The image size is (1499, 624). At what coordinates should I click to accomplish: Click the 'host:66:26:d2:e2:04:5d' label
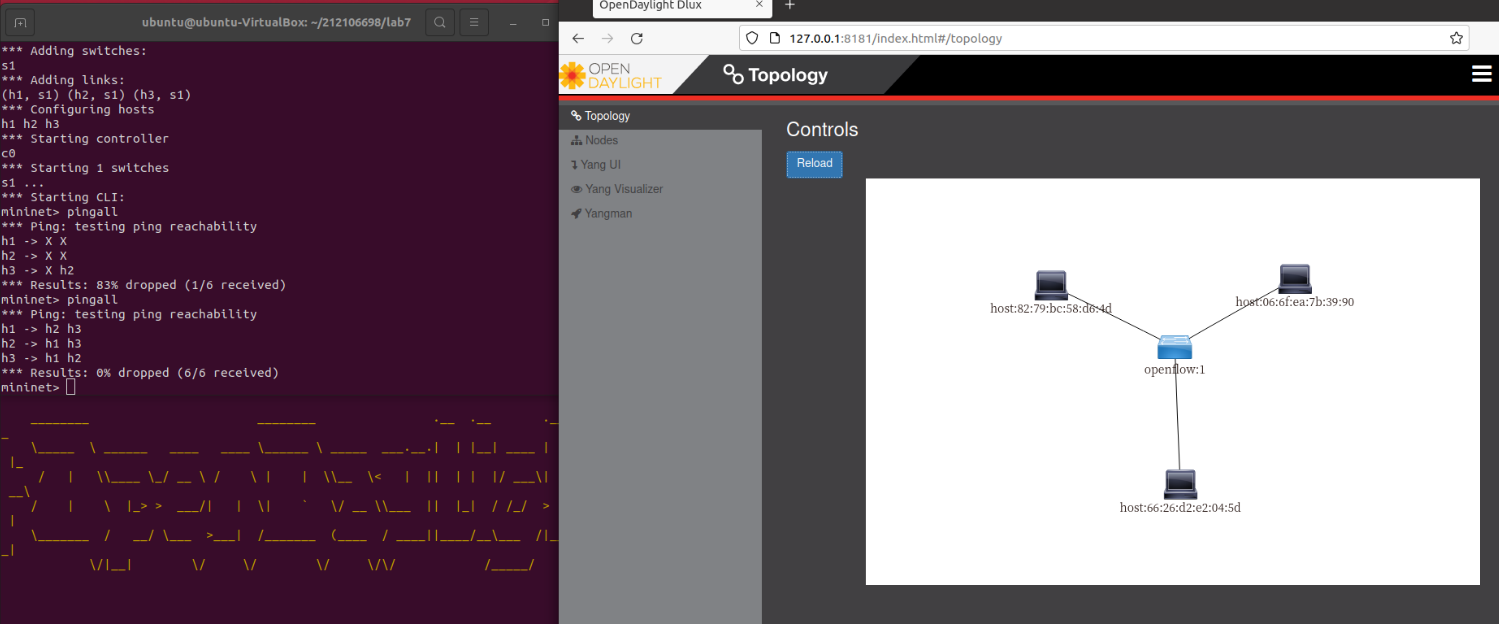click(x=1180, y=507)
